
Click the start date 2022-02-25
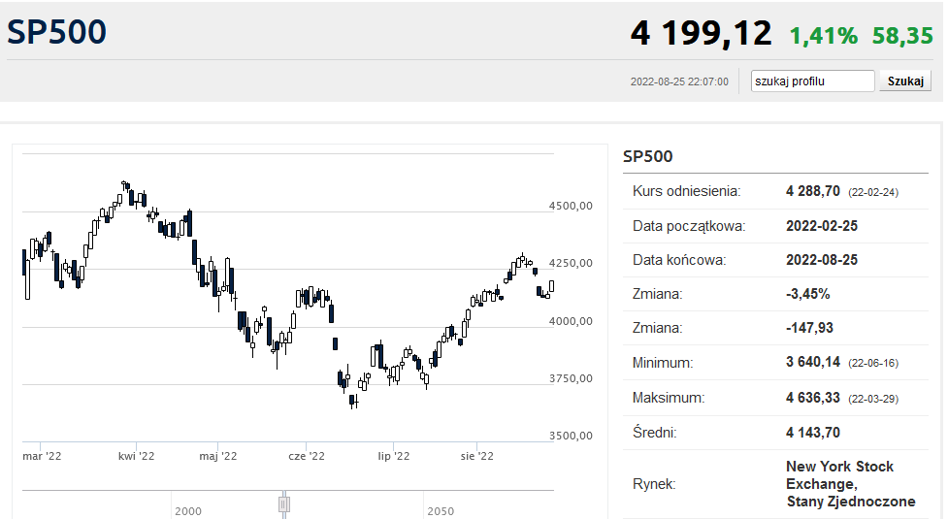[822, 226]
